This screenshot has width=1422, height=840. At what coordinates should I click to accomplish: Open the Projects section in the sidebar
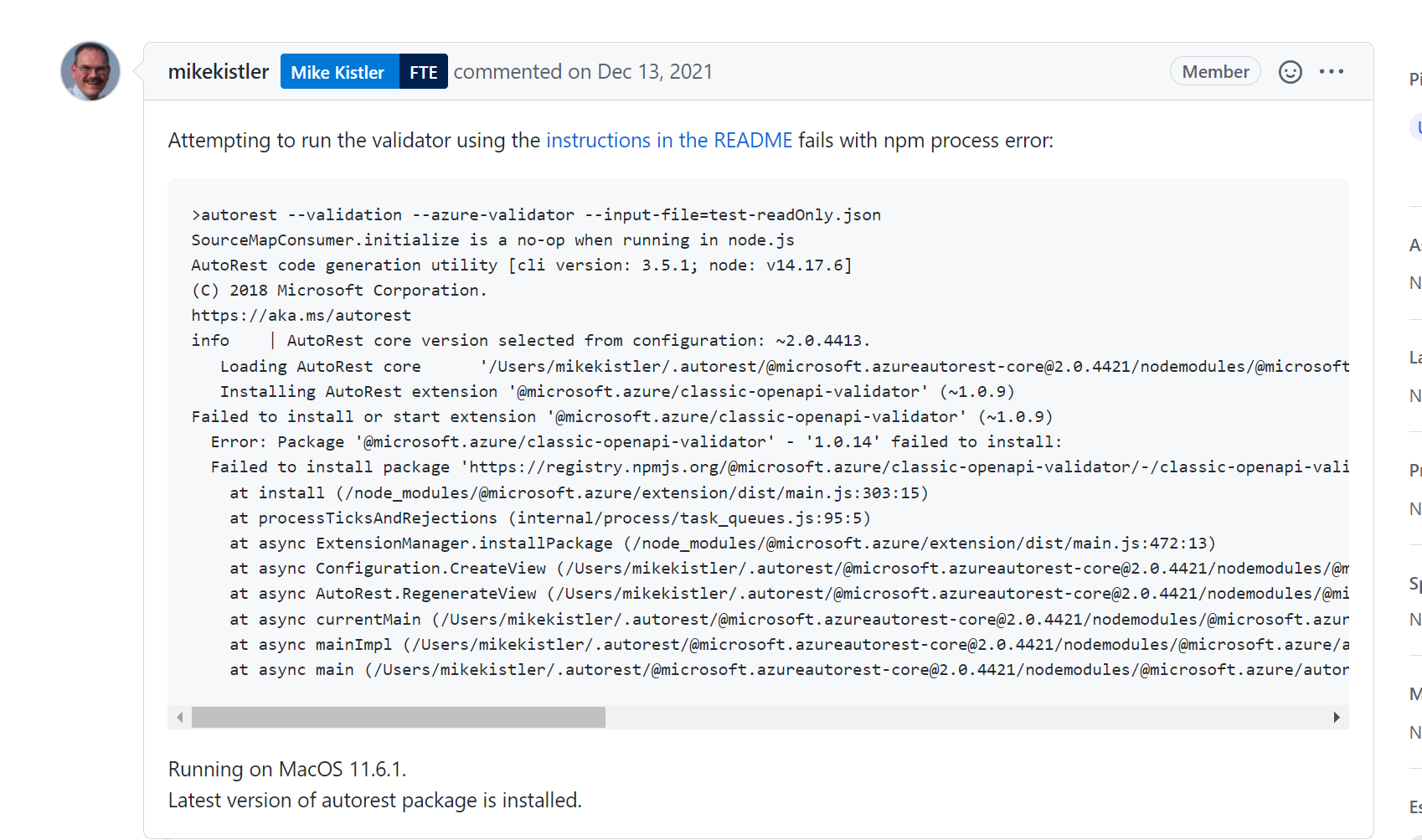coord(1415,469)
